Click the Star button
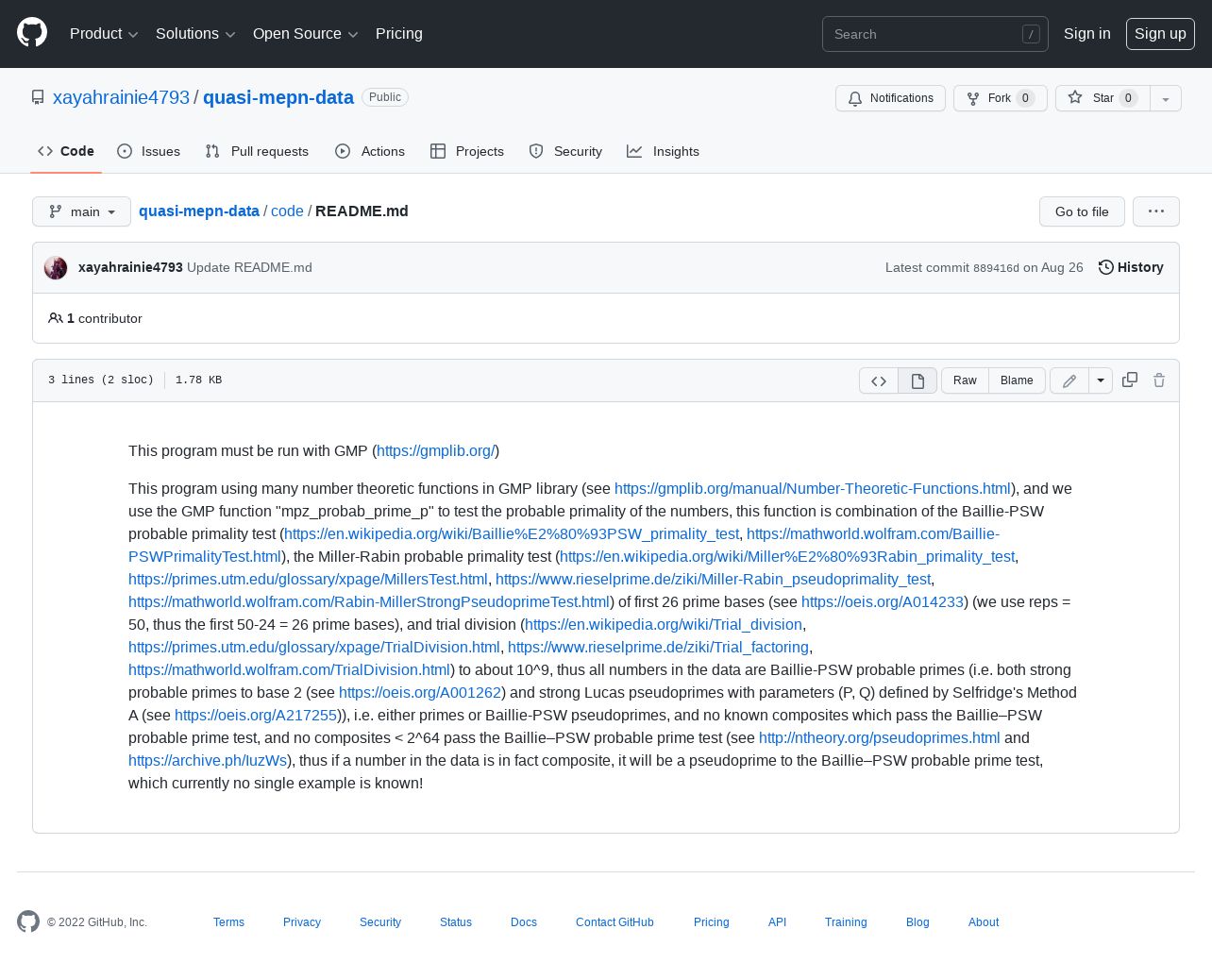The image size is (1212, 980). pyautogui.click(x=1103, y=98)
